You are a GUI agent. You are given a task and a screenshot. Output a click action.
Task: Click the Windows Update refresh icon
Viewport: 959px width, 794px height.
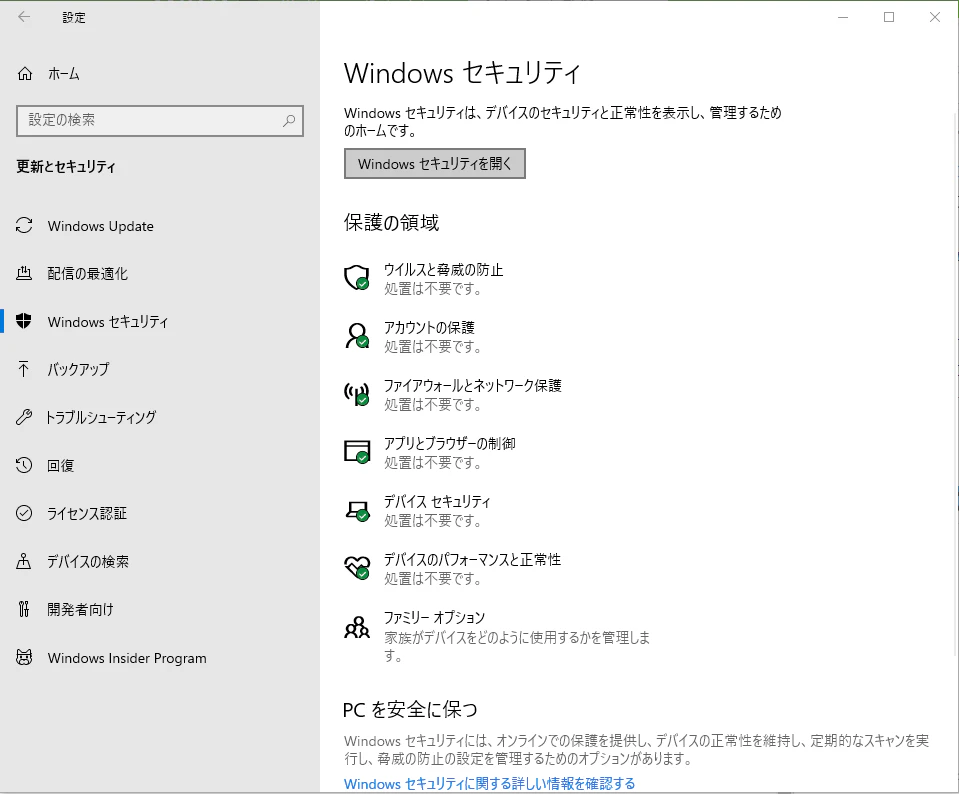coord(24,226)
